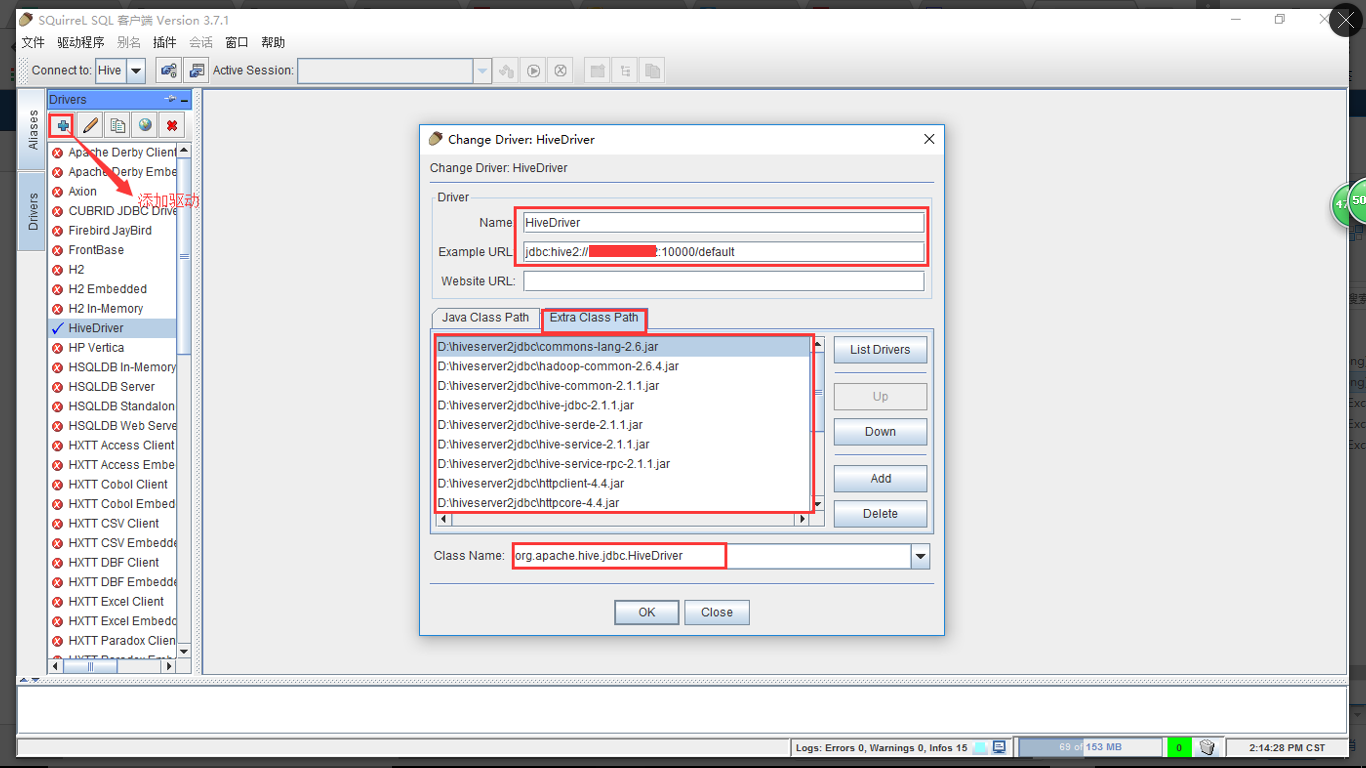This screenshot has height=768, width=1366.
Task: Select HiveDriver in the Drivers list
Action: (x=113, y=328)
